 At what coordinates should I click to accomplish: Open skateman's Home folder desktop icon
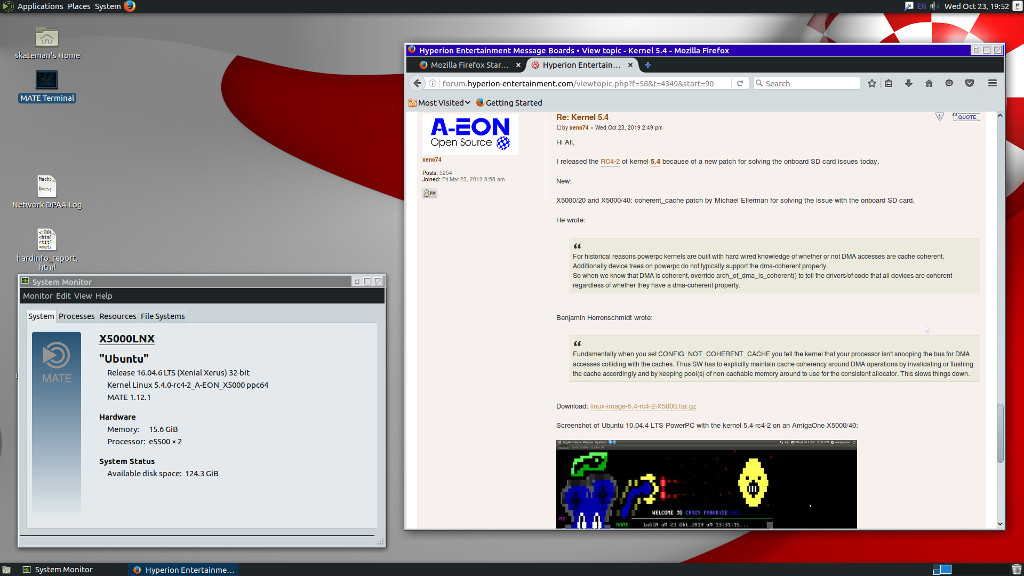point(47,38)
